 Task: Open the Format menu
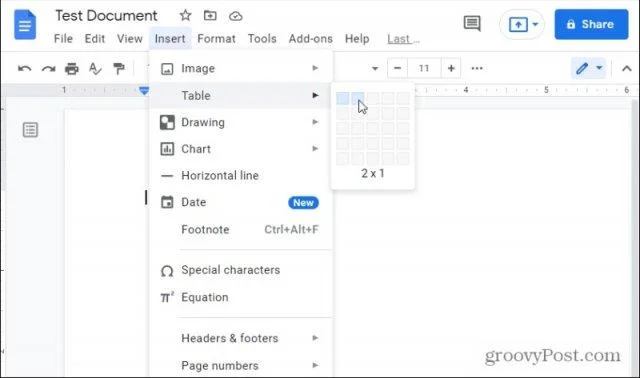[216, 39]
